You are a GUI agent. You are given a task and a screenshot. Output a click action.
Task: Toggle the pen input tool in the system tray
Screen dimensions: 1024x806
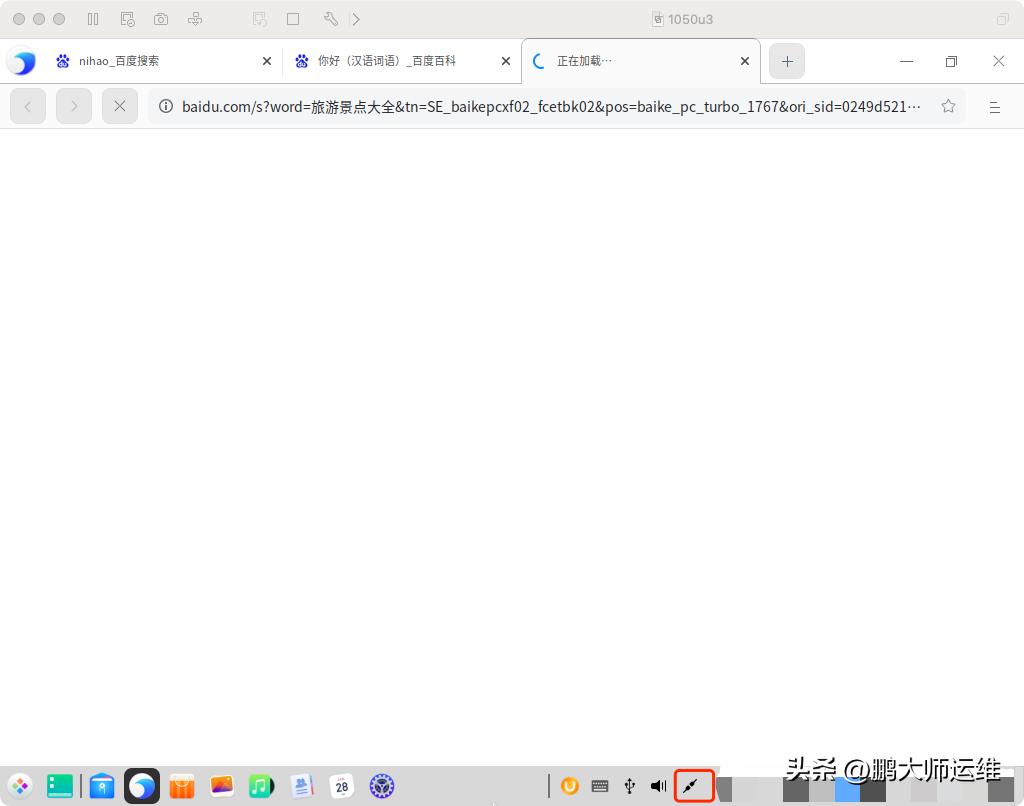[693, 786]
